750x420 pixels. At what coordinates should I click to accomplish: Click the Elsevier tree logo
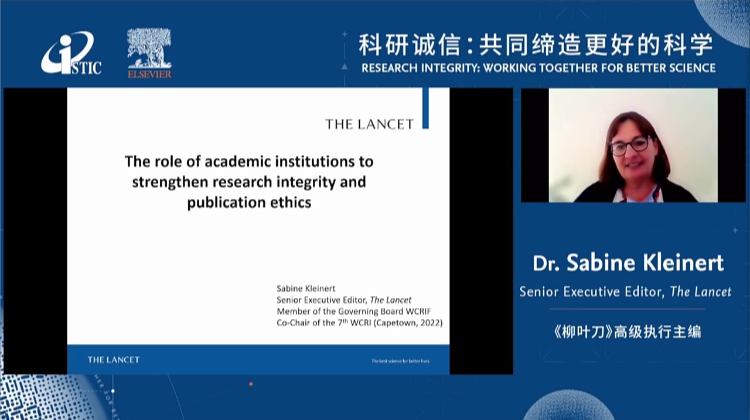149,53
